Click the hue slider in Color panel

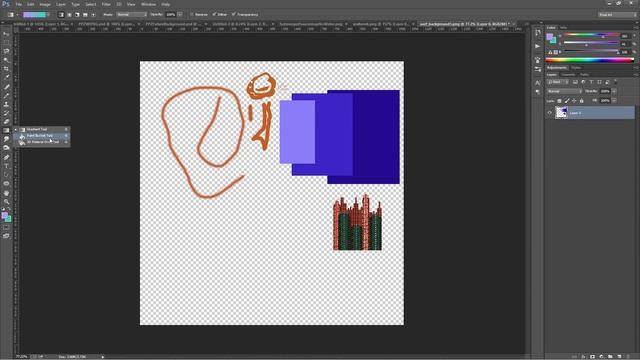(x=591, y=36)
